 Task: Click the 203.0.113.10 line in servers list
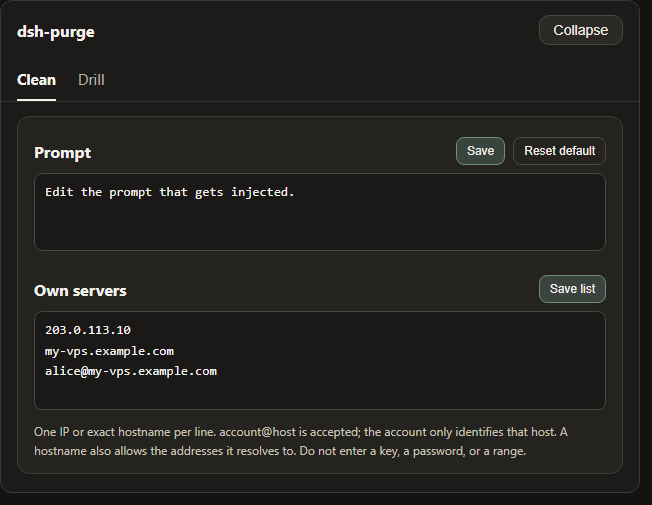coord(88,330)
